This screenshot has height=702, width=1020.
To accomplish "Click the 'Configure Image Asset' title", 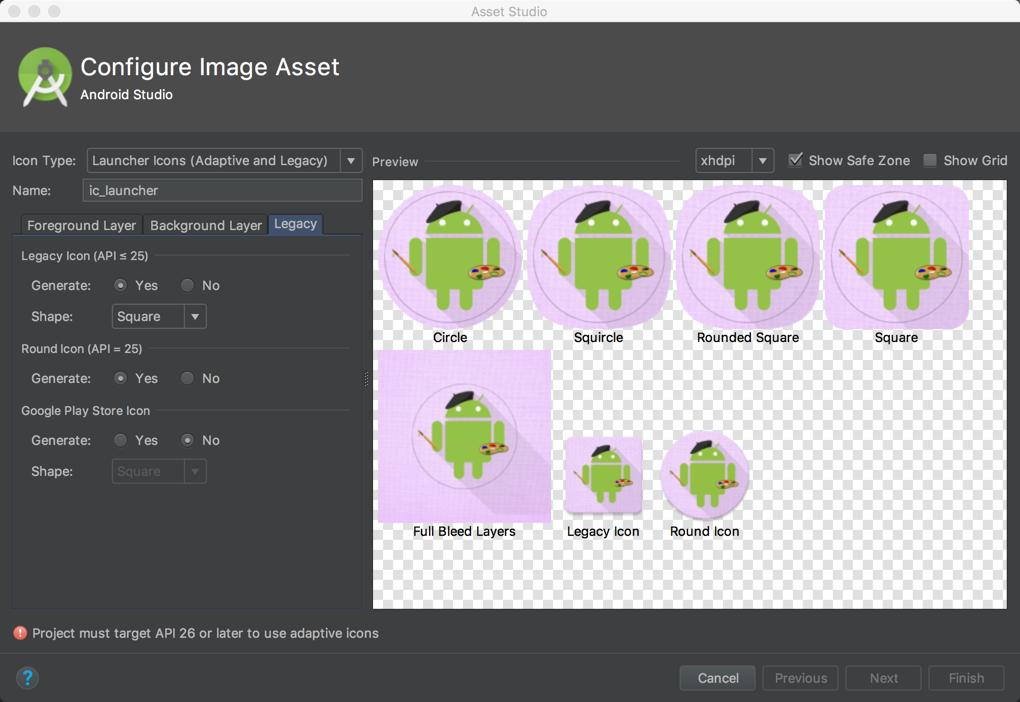I will click(x=209, y=66).
